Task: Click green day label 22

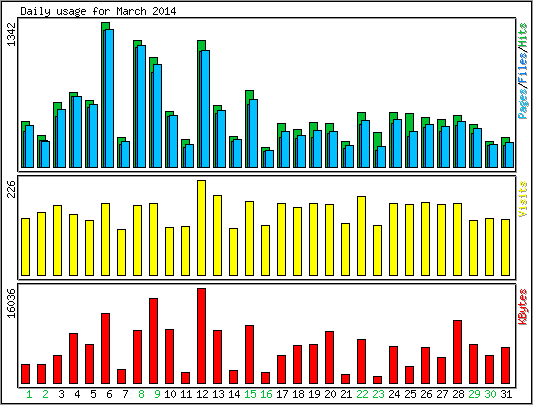Action: coord(362,394)
